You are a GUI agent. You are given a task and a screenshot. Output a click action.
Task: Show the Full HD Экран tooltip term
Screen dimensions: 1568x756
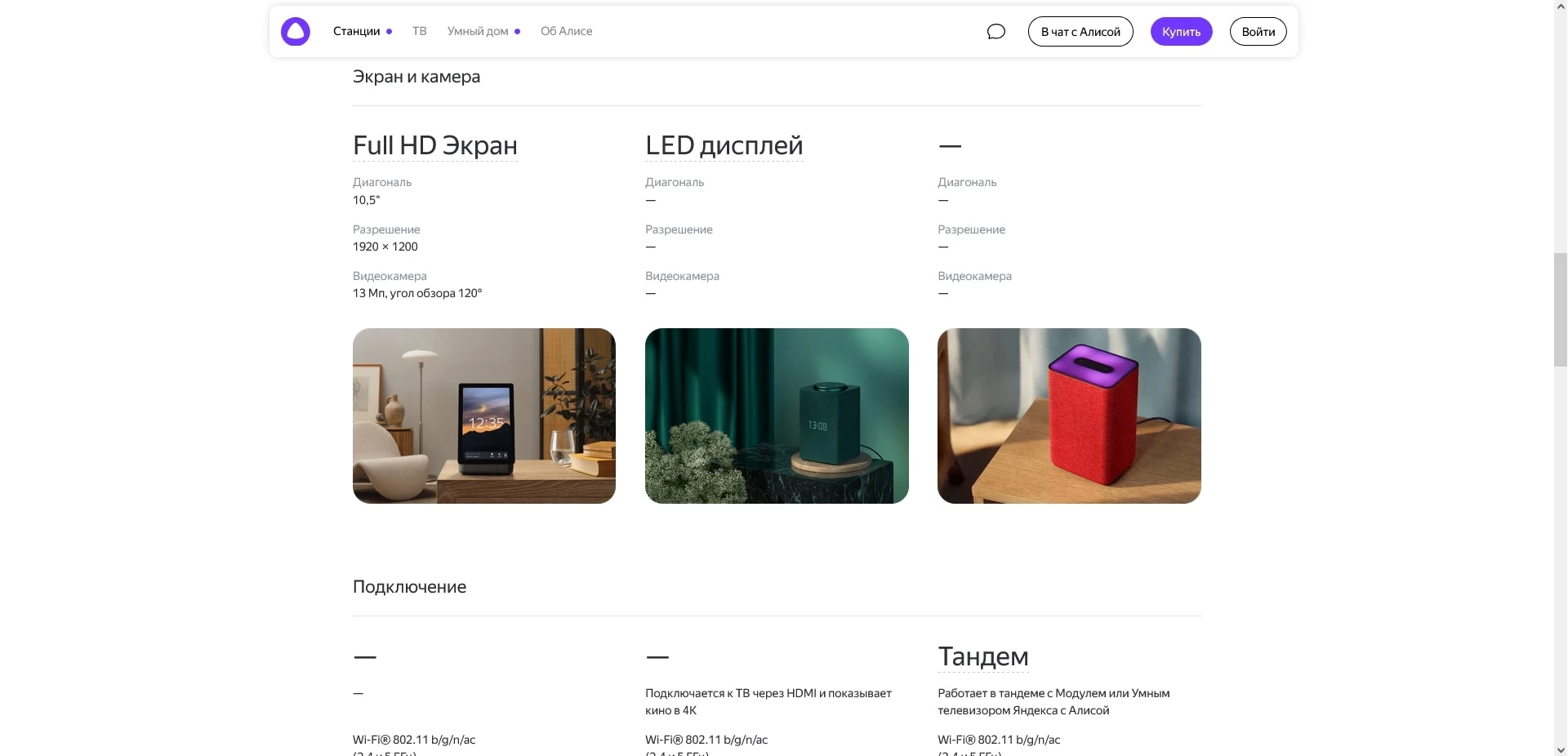pos(434,145)
